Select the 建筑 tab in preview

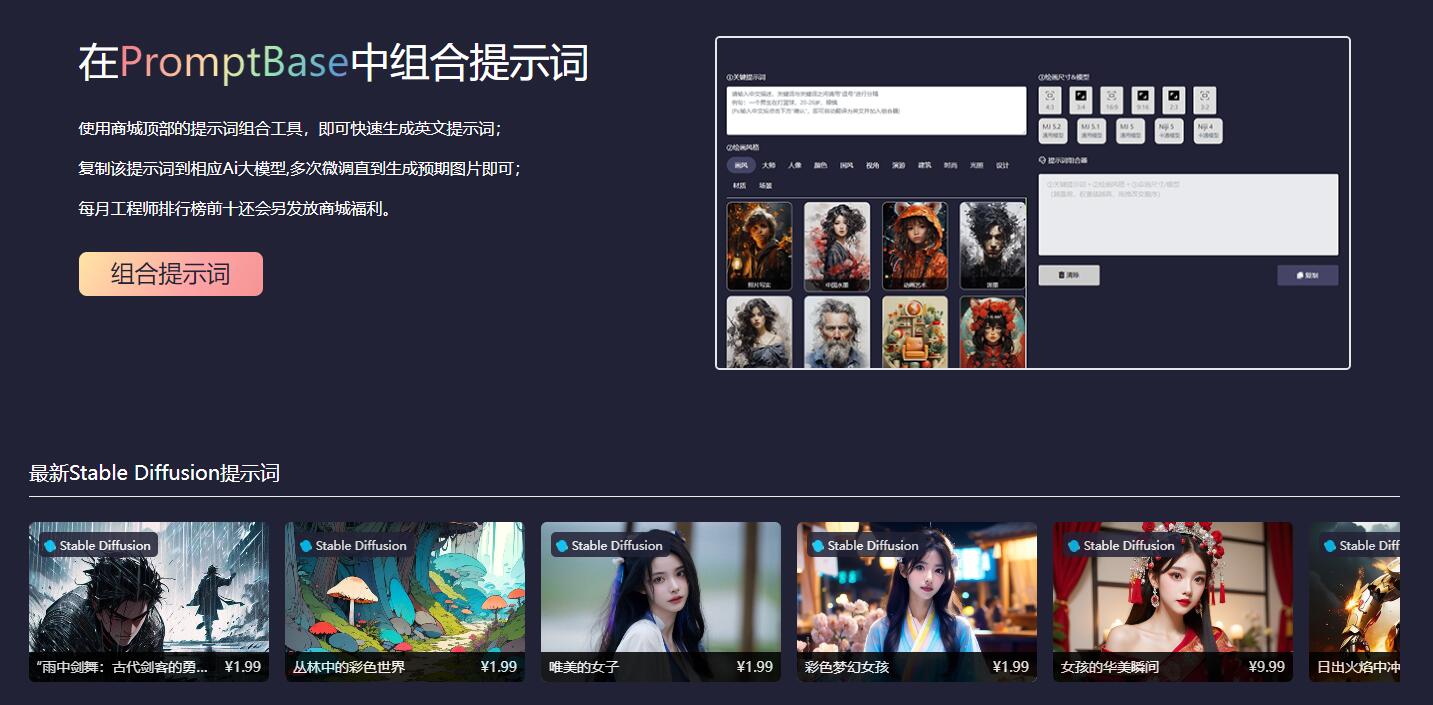(x=925, y=165)
